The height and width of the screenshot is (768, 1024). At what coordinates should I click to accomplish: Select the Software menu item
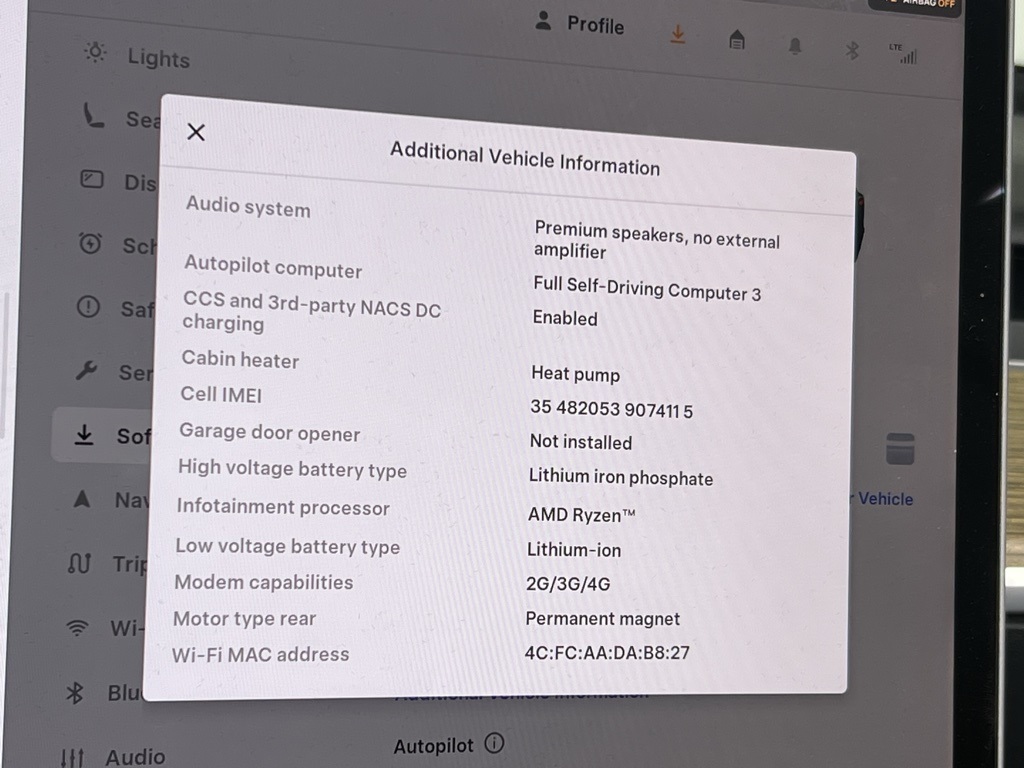click(102, 435)
